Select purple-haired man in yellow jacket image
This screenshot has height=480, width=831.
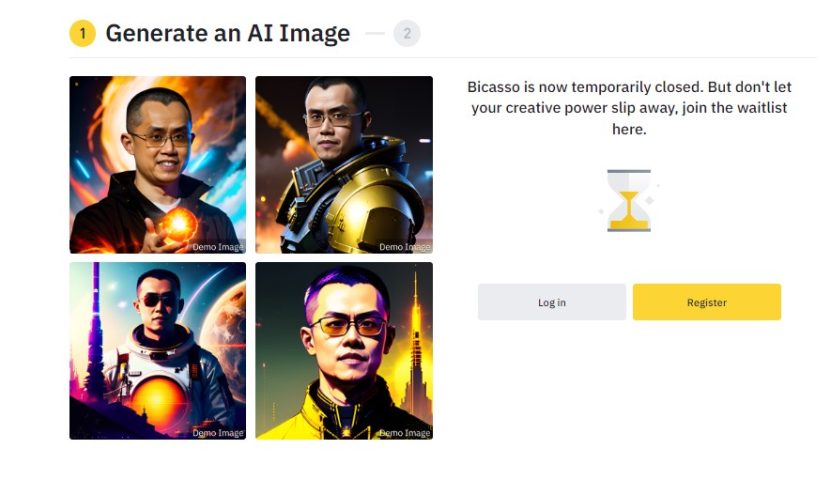click(x=344, y=351)
